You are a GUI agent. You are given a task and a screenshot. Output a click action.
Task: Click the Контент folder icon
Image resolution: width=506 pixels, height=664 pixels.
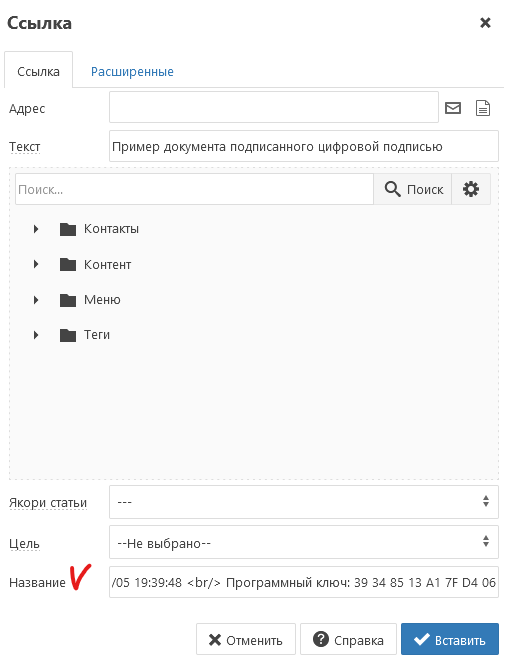click(x=68, y=265)
